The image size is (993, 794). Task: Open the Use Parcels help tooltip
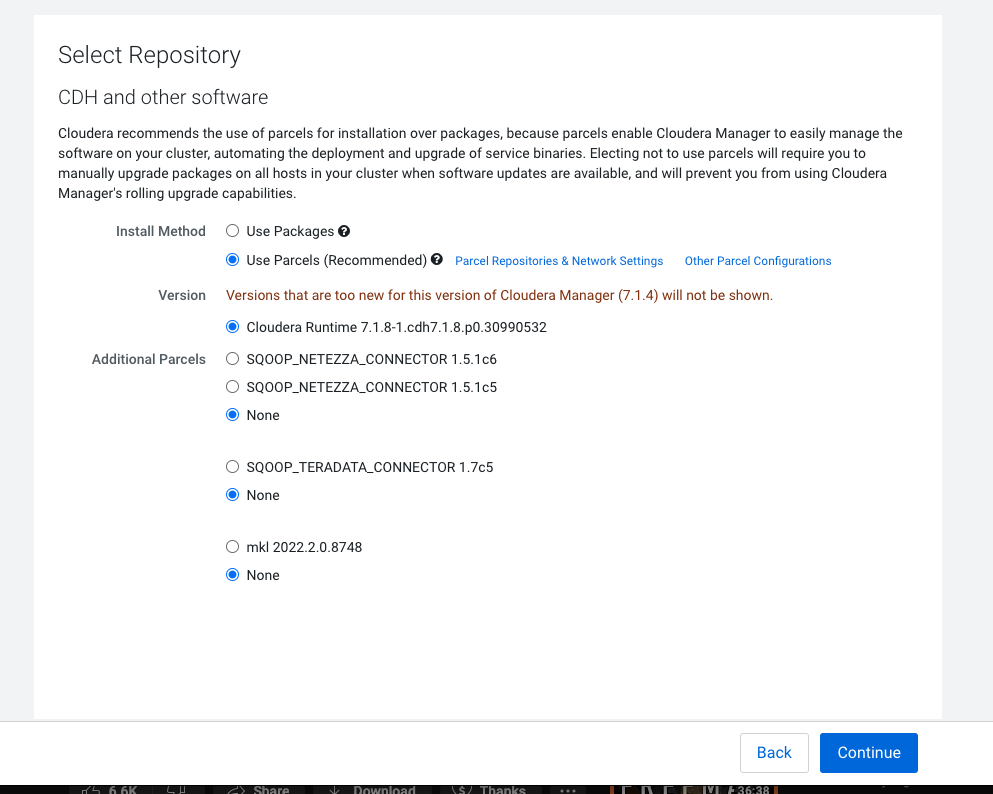[x=436, y=260]
